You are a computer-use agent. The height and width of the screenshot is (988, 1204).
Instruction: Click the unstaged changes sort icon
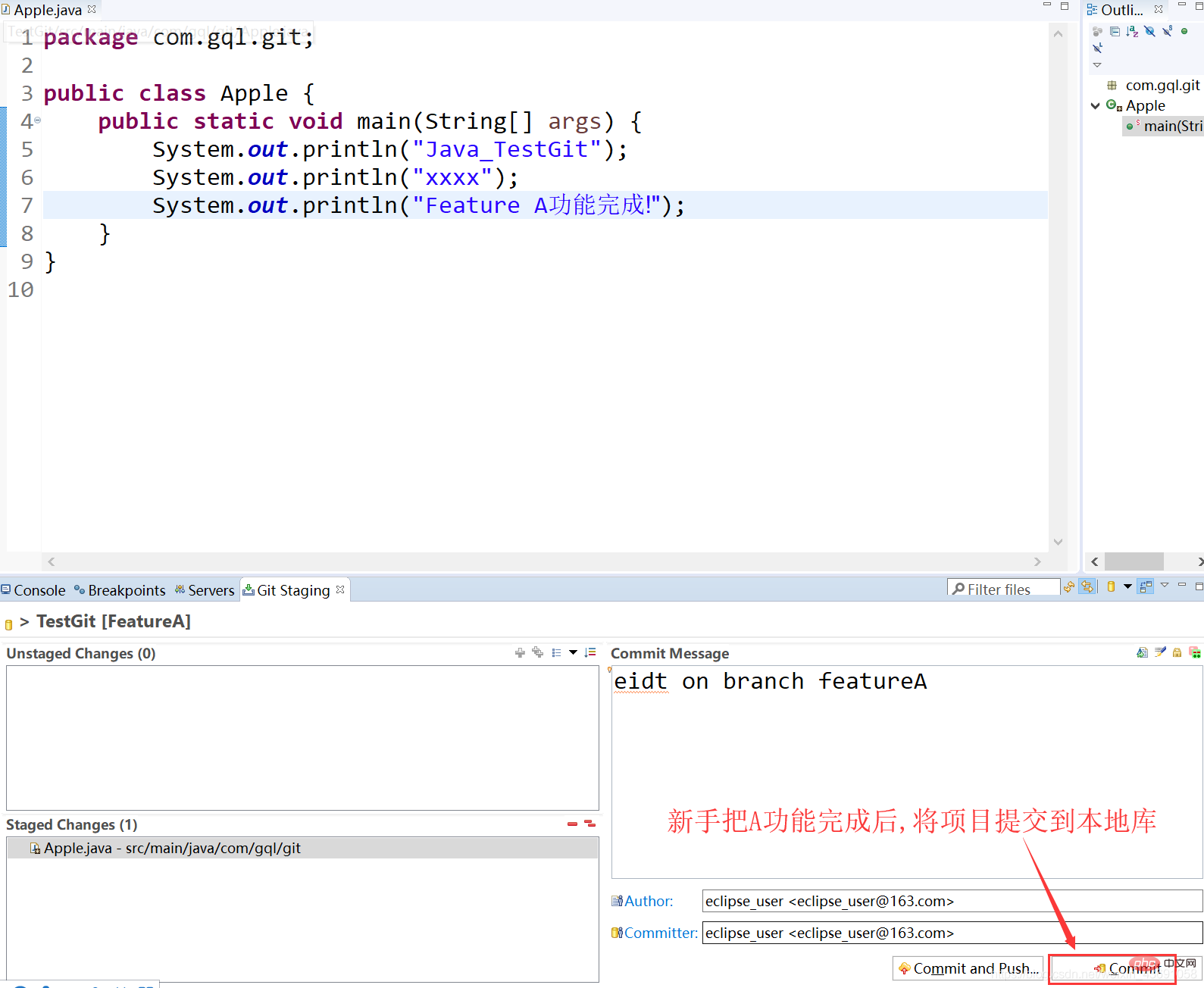click(x=590, y=652)
